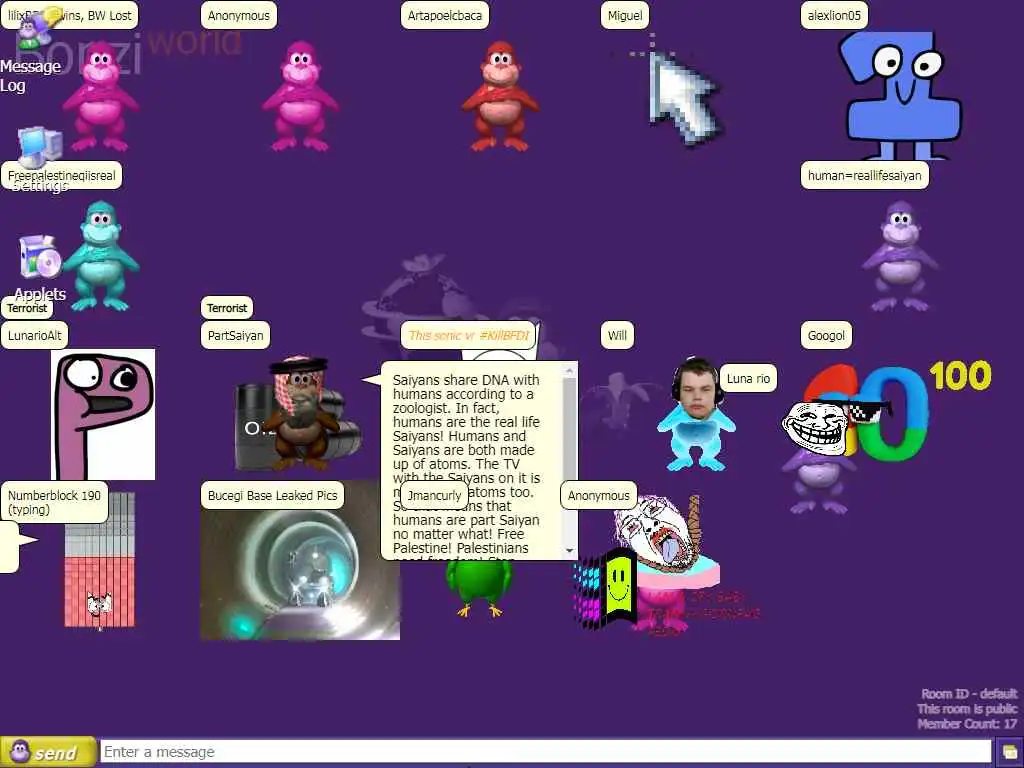Click the 'Numberblock 190 (typing)' name tag
The image size is (1024, 768).
pyautogui.click(x=54, y=502)
